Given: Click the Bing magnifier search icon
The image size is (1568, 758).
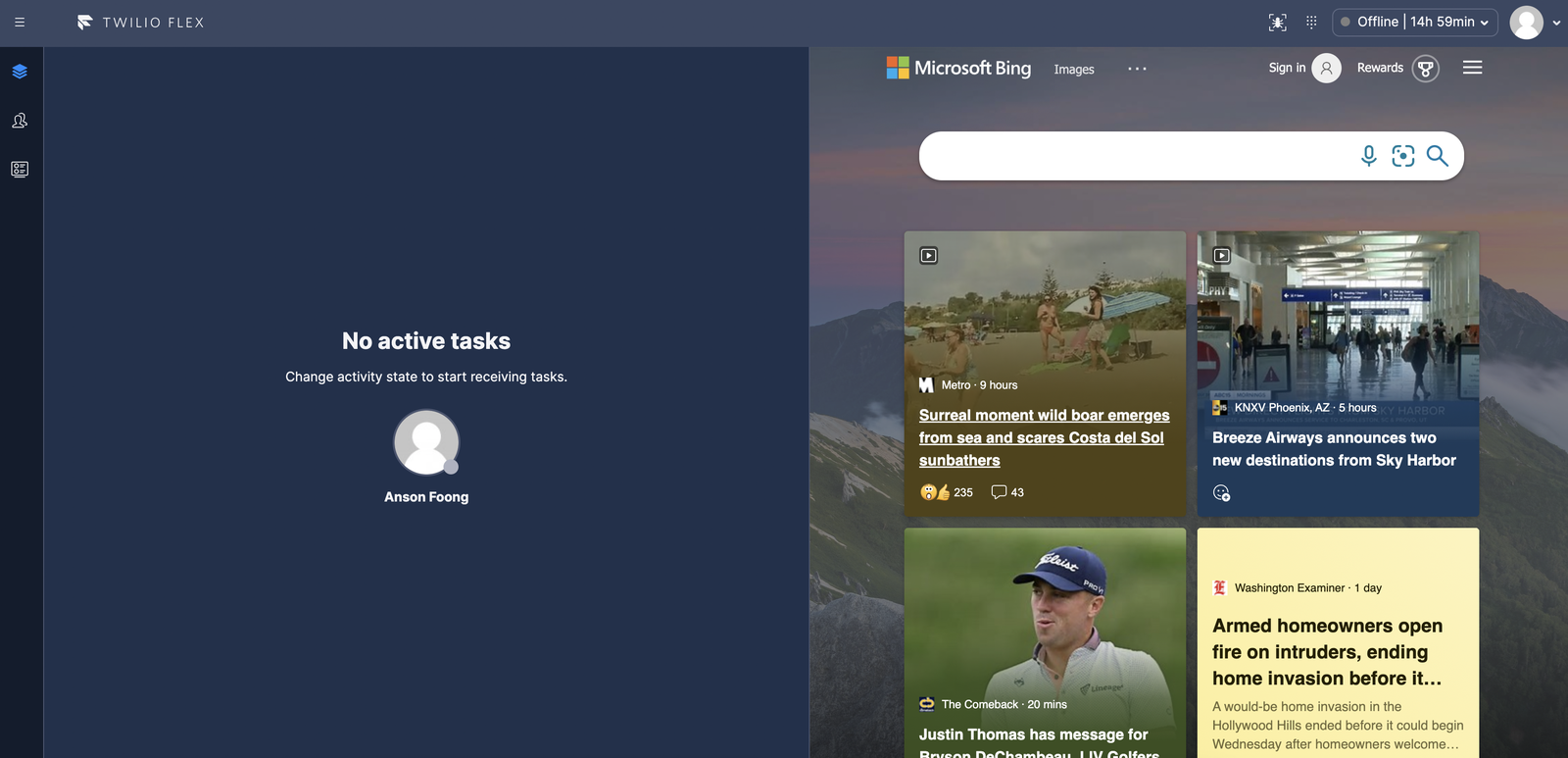Looking at the screenshot, I should click(1437, 156).
